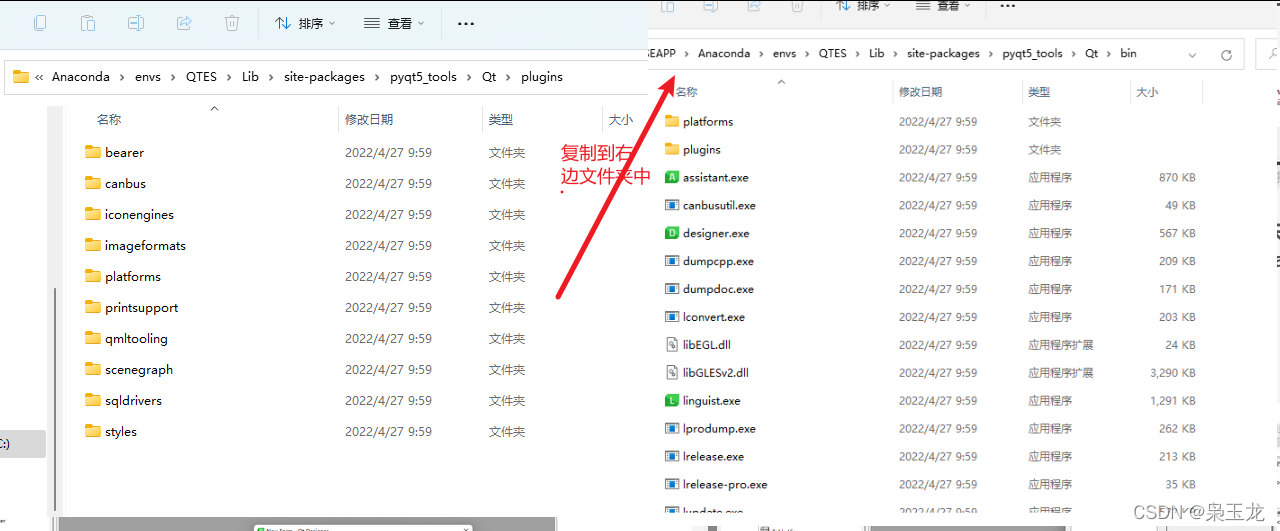Expand chevron after pyqt5_tools in right breadcrumb
The height and width of the screenshot is (531, 1280).
click(x=1074, y=54)
